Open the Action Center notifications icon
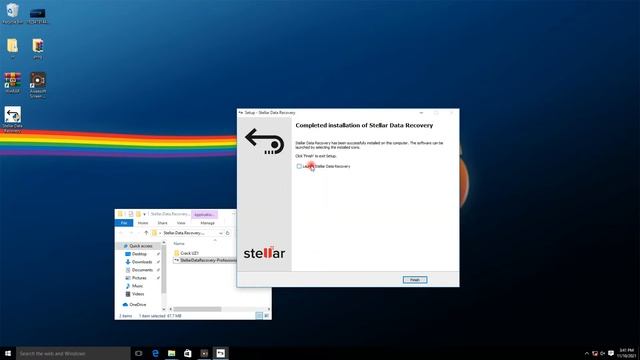This screenshot has height=360, width=640. point(611,353)
